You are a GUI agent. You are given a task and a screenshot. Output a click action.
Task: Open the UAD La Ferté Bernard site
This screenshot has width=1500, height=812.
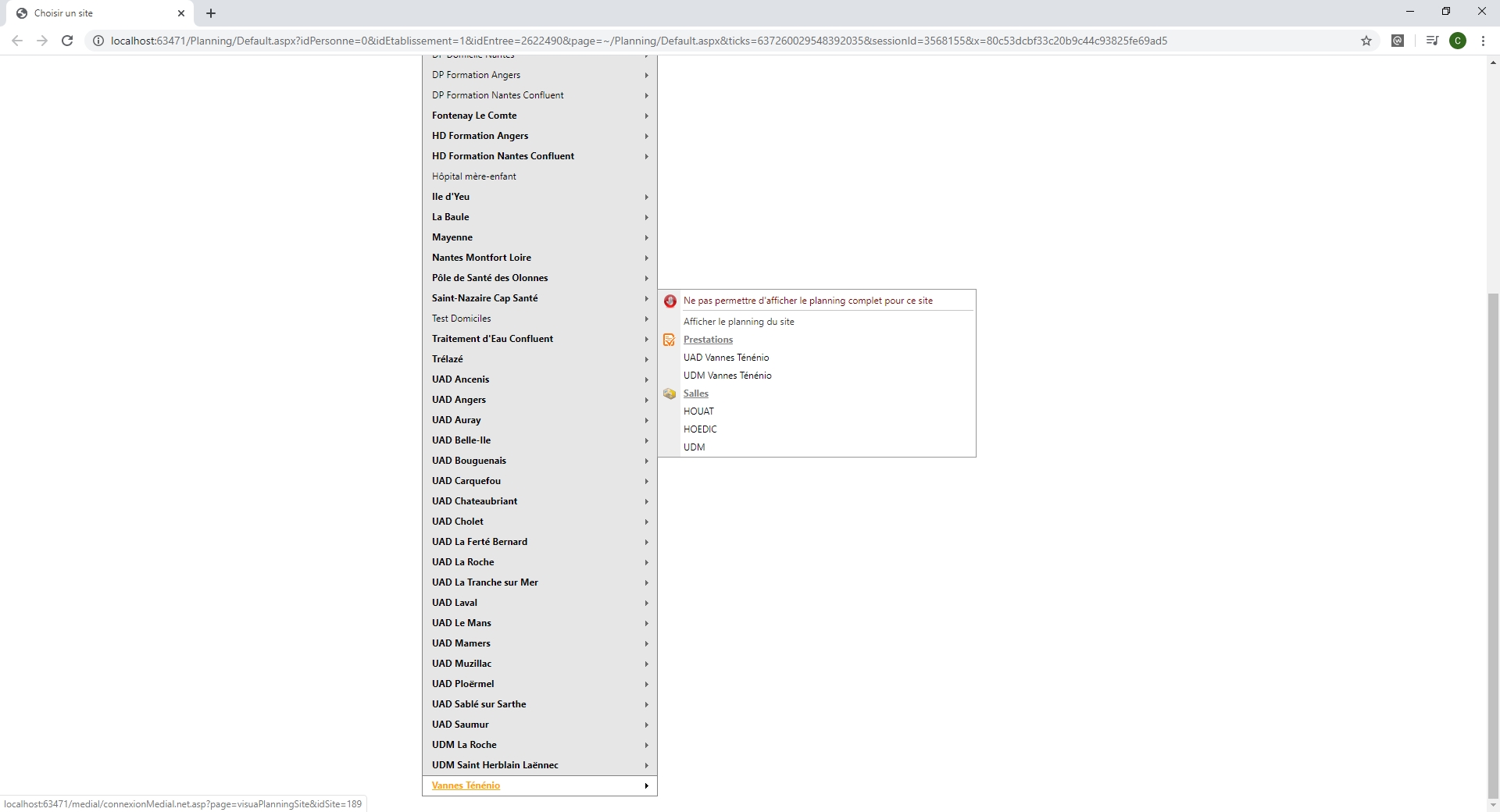point(480,542)
